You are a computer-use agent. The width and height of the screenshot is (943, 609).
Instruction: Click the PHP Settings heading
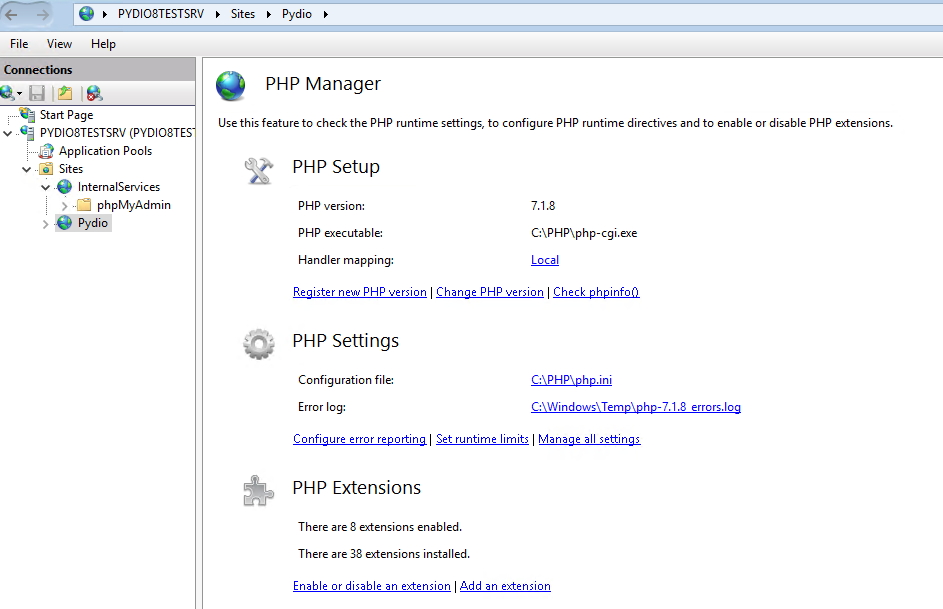pos(346,341)
